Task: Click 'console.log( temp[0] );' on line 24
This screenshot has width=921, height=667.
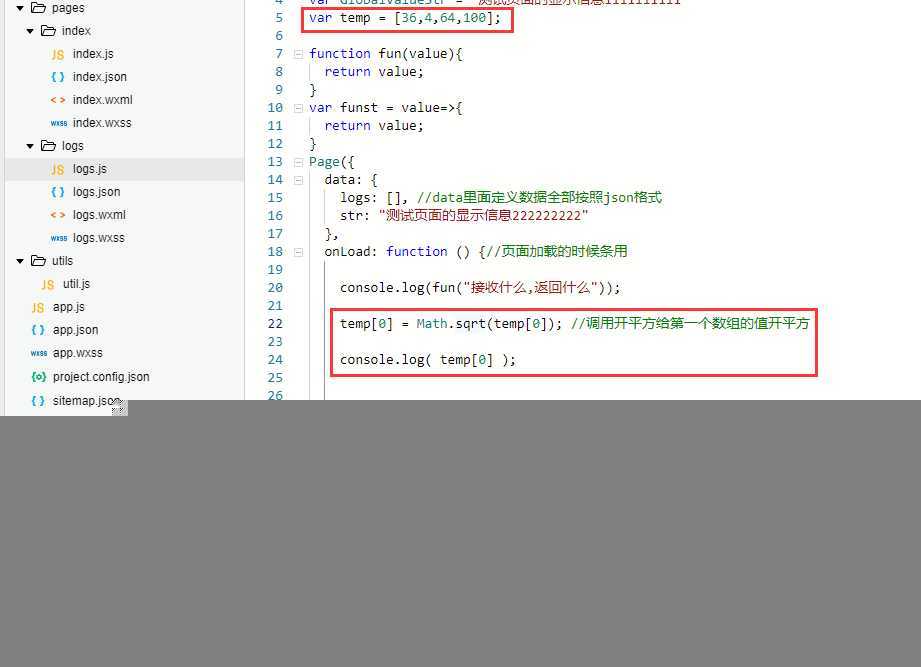Action: click(x=428, y=360)
